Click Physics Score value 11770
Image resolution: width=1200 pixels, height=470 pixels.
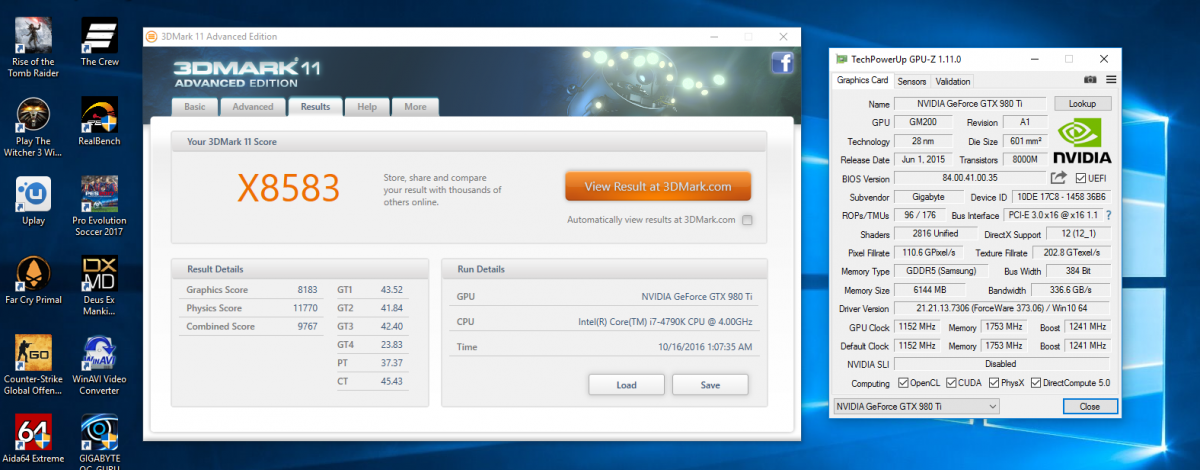[x=304, y=308]
